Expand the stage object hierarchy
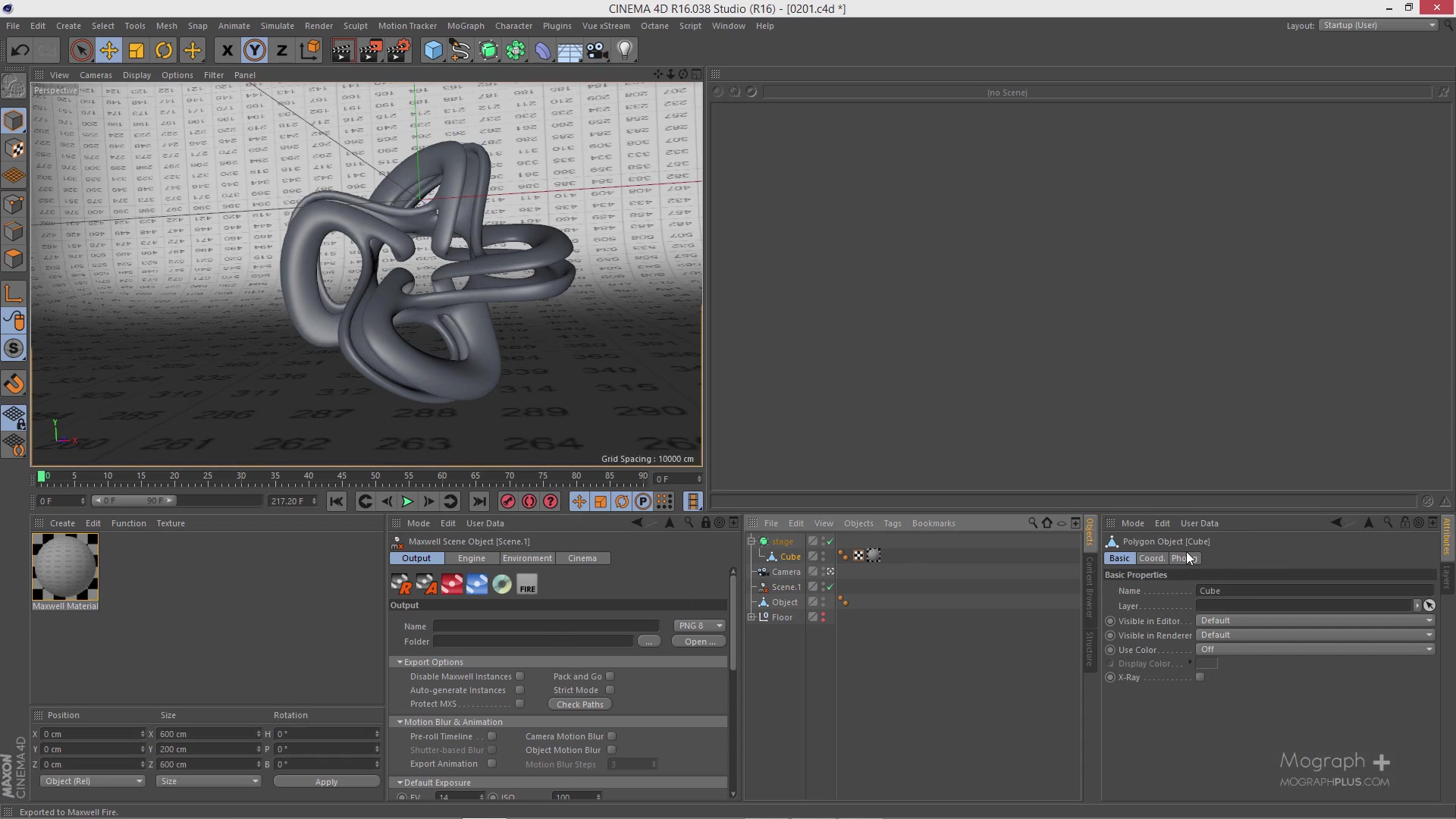The width and height of the screenshot is (1456, 819). click(751, 541)
